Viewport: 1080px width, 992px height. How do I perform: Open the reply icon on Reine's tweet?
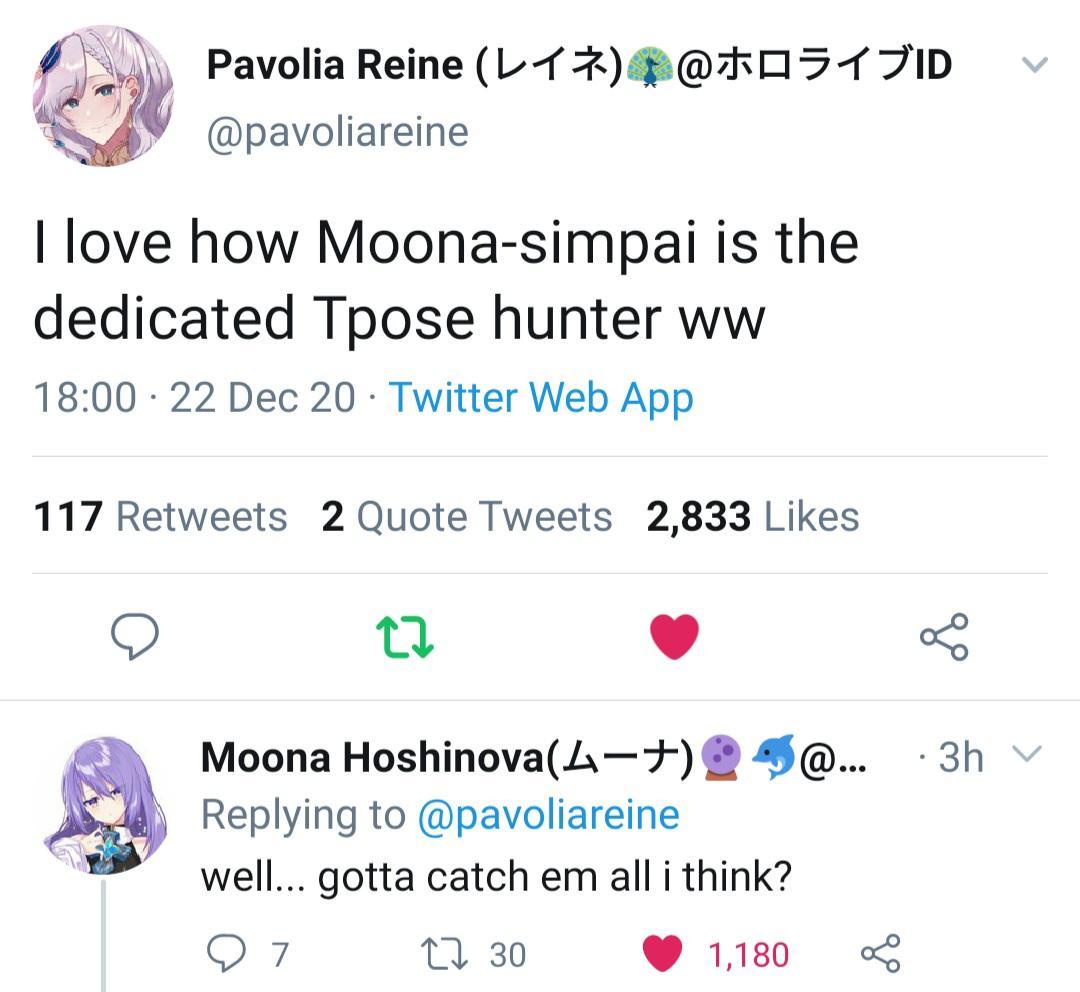point(137,635)
